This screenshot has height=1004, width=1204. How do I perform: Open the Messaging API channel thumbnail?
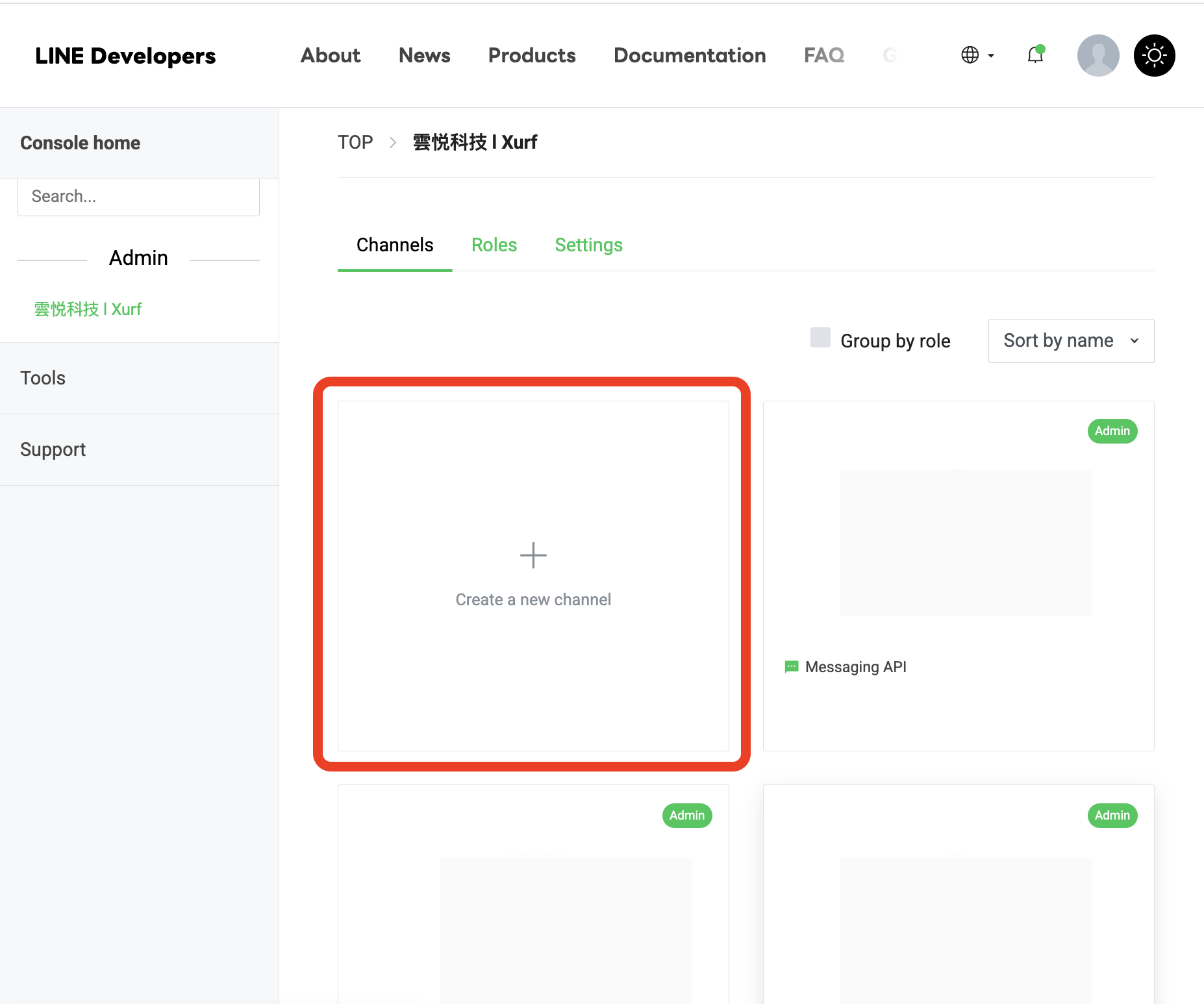pyautogui.click(x=966, y=543)
